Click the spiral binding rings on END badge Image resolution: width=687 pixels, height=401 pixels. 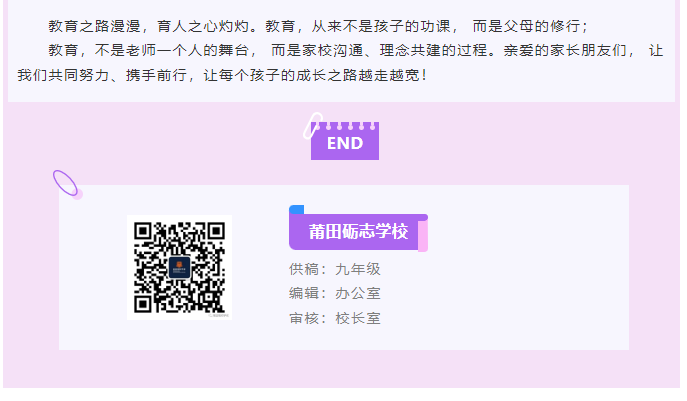click(345, 126)
